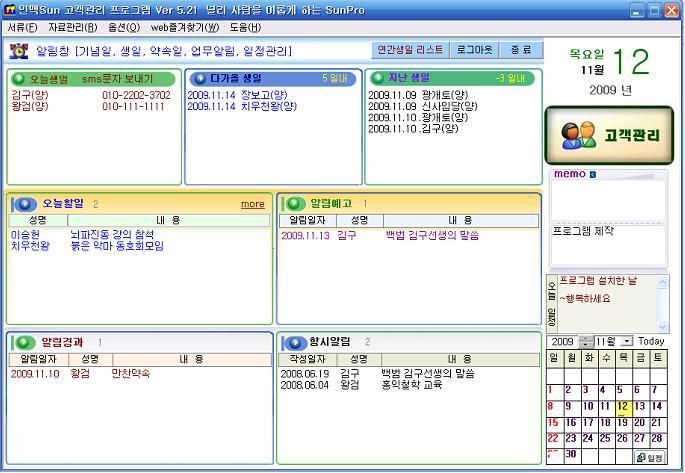Select the 2008.06.19 김구 항시알림 row
This screenshot has height=473, width=685.
click(377, 374)
